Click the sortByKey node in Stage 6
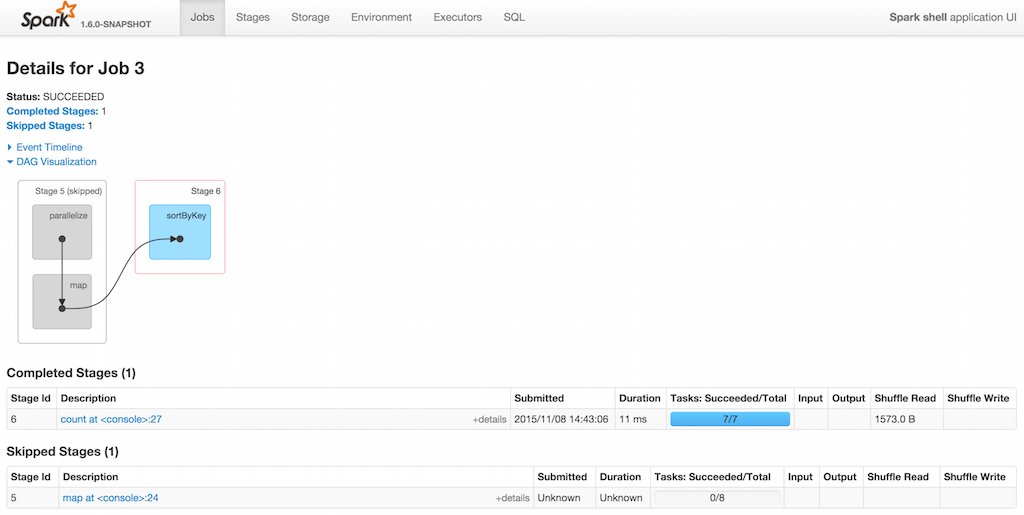1024x515 pixels. pyautogui.click(x=180, y=232)
